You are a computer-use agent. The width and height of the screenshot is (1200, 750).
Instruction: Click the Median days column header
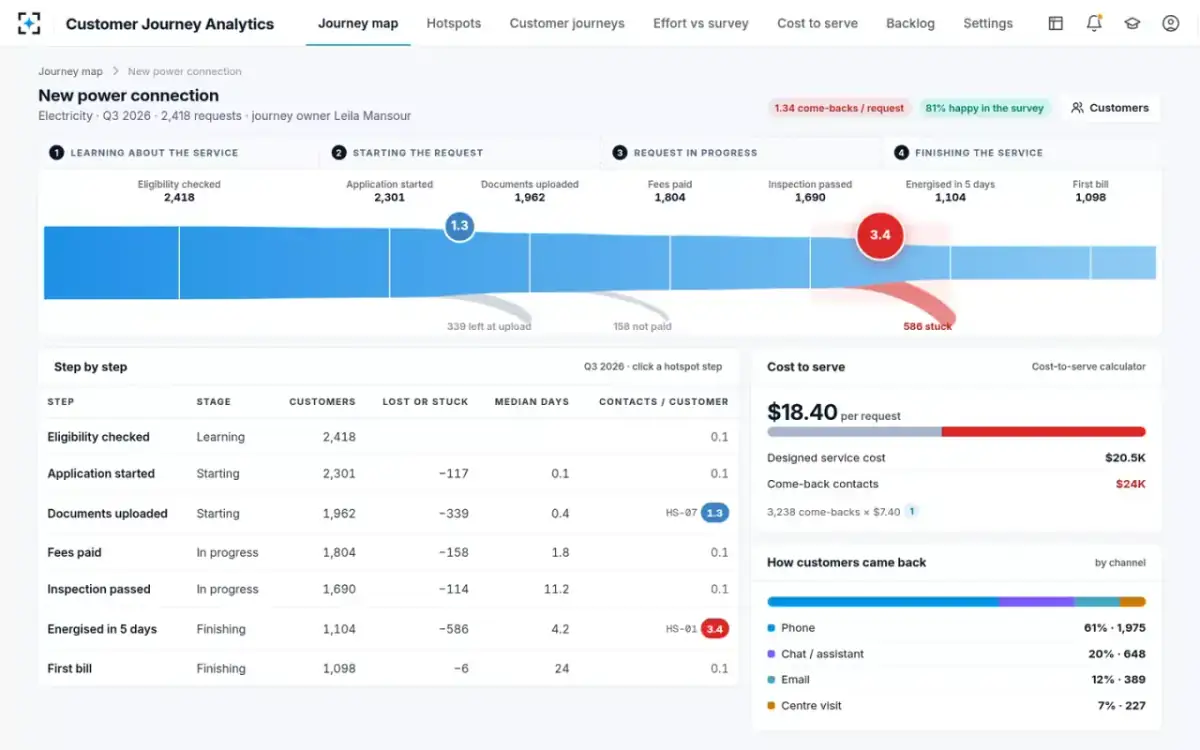click(532, 402)
